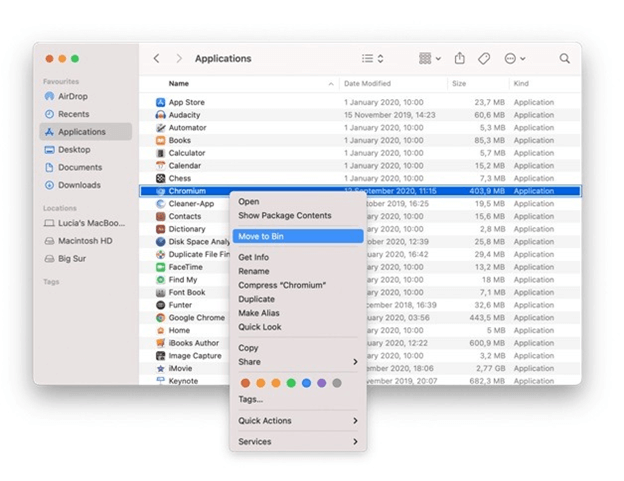Sort by Kind column header

pyautogui.click(x=544, y=84)
